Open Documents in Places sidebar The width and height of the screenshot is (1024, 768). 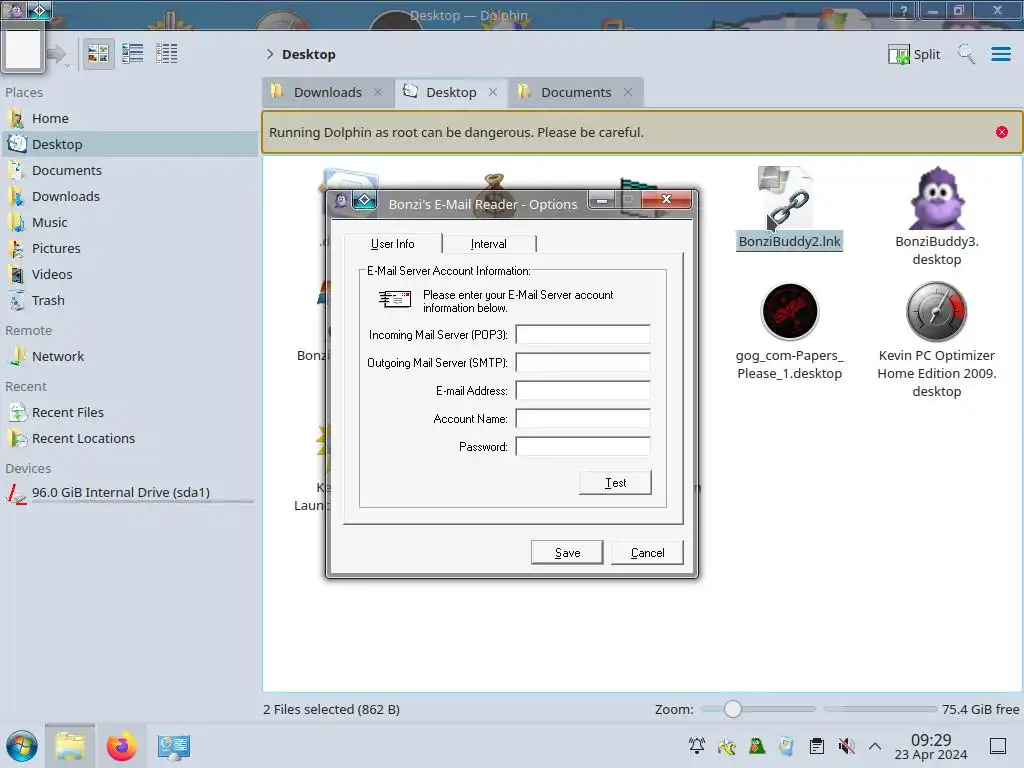pyautogui.click(x=131, y=170)
